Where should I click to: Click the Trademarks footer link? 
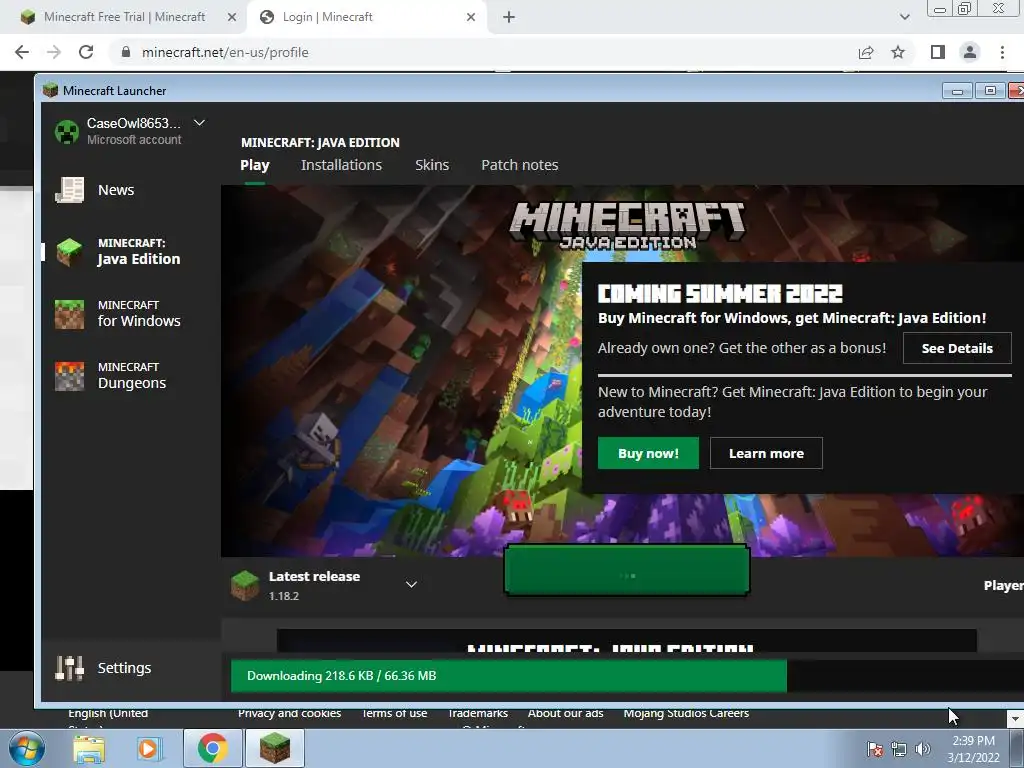coord(478,713)
